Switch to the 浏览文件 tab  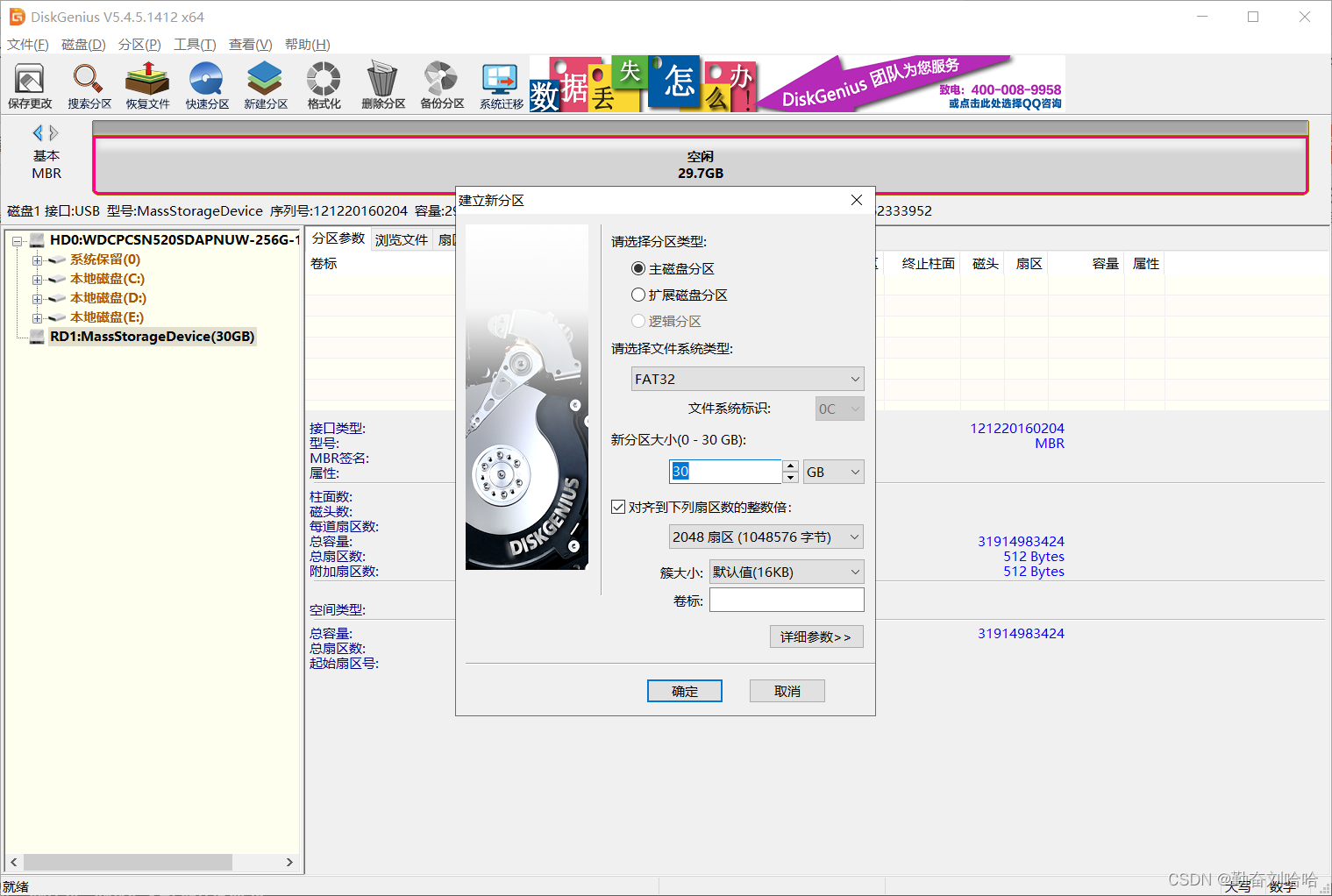402,239
